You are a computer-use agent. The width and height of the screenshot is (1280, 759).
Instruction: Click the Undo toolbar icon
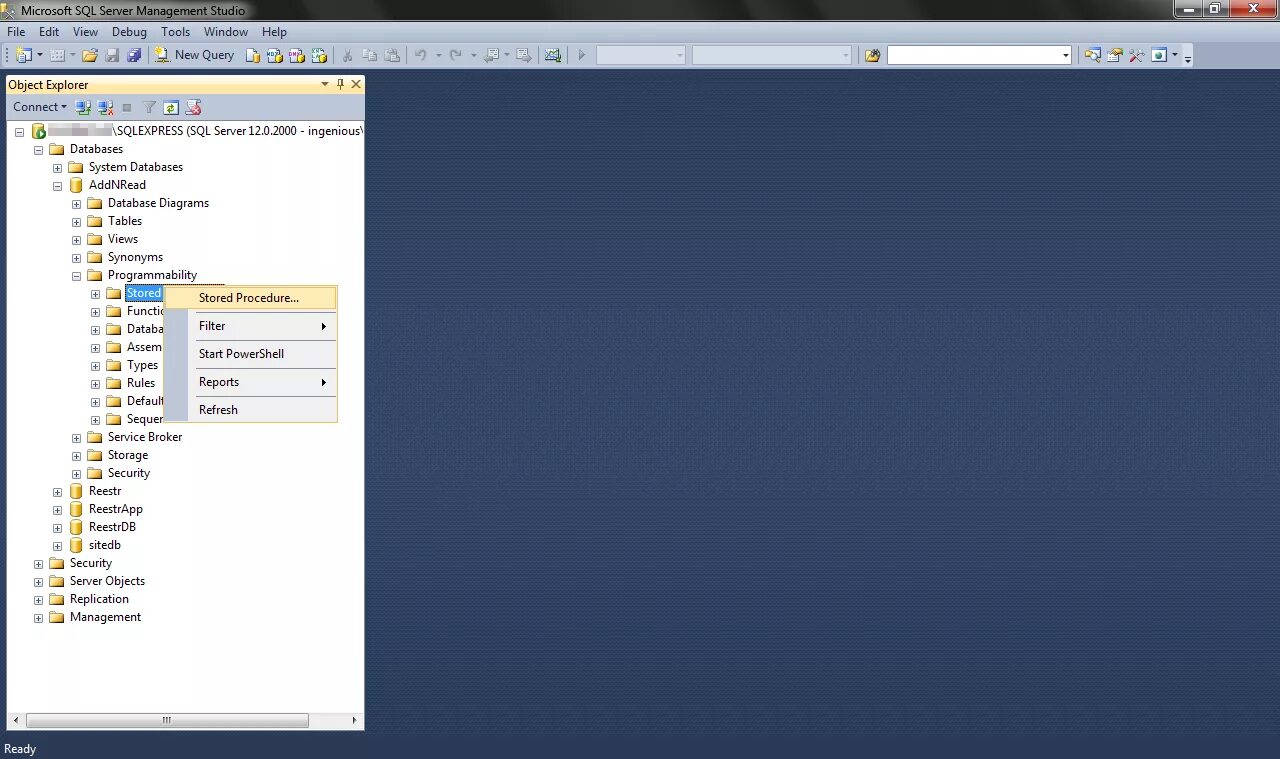[421, 55]
